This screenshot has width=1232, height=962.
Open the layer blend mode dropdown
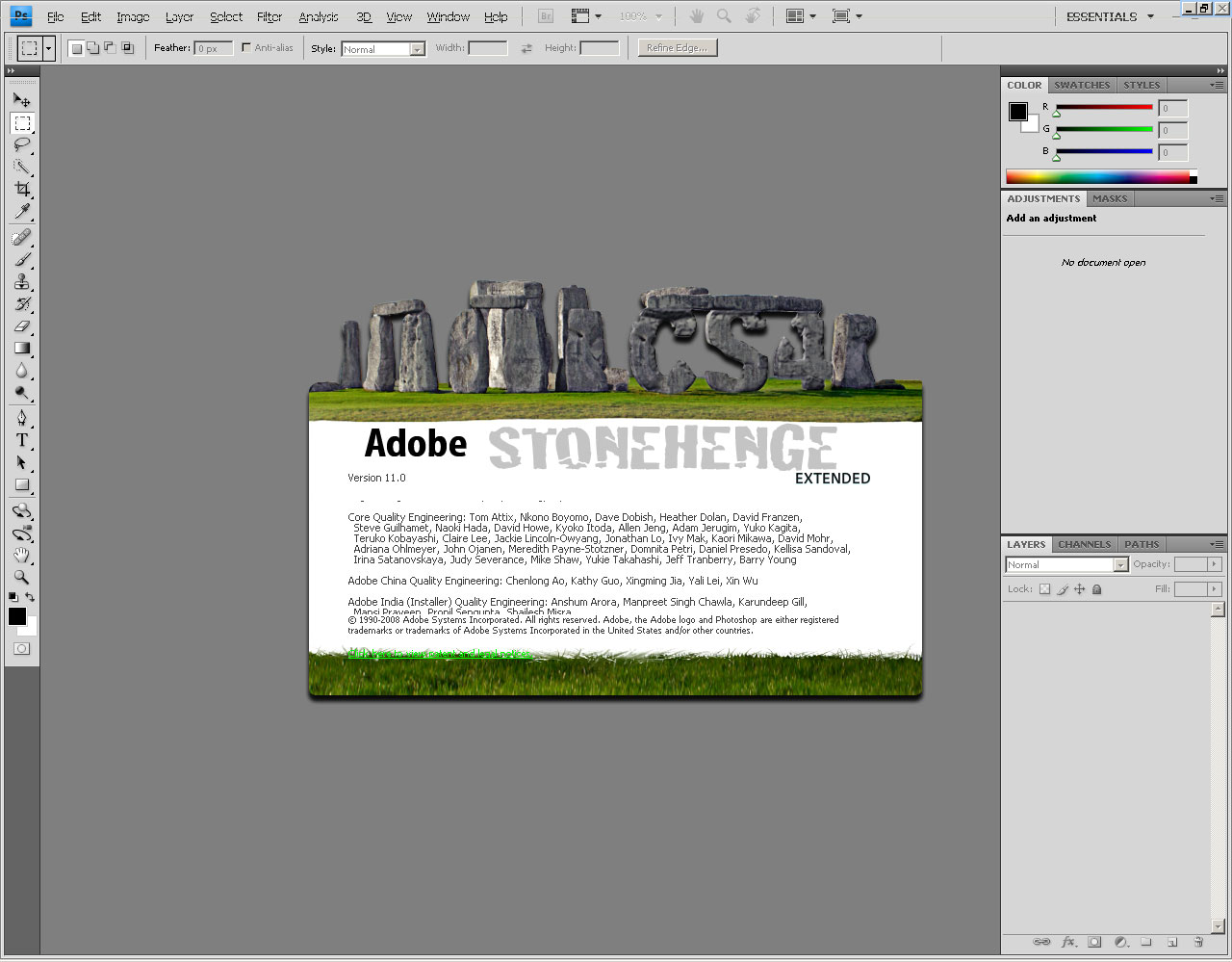coord(1066,565)
